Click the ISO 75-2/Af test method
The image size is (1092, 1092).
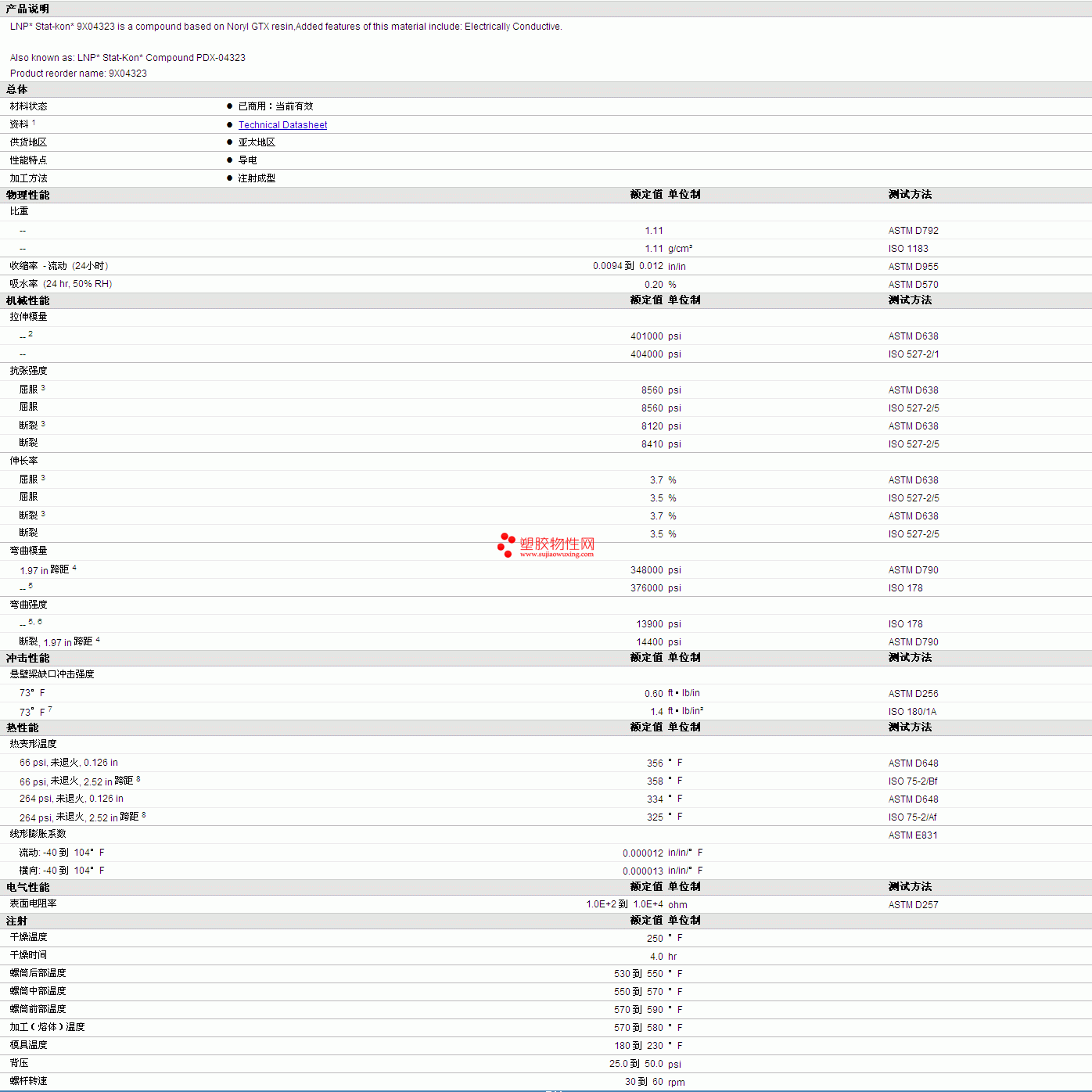point(912,817)
